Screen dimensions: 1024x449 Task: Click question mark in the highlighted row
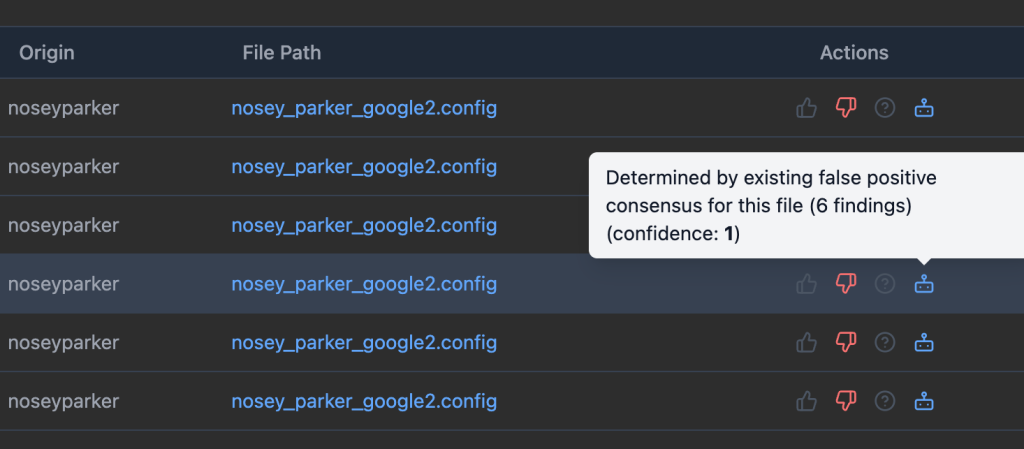pyautogui.click(x=884, y=284)
